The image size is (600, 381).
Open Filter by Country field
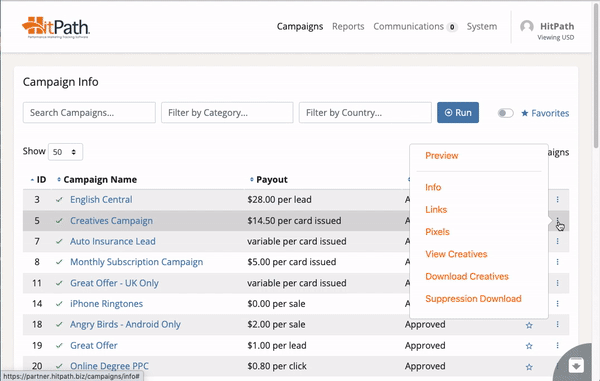coord(365,112)
